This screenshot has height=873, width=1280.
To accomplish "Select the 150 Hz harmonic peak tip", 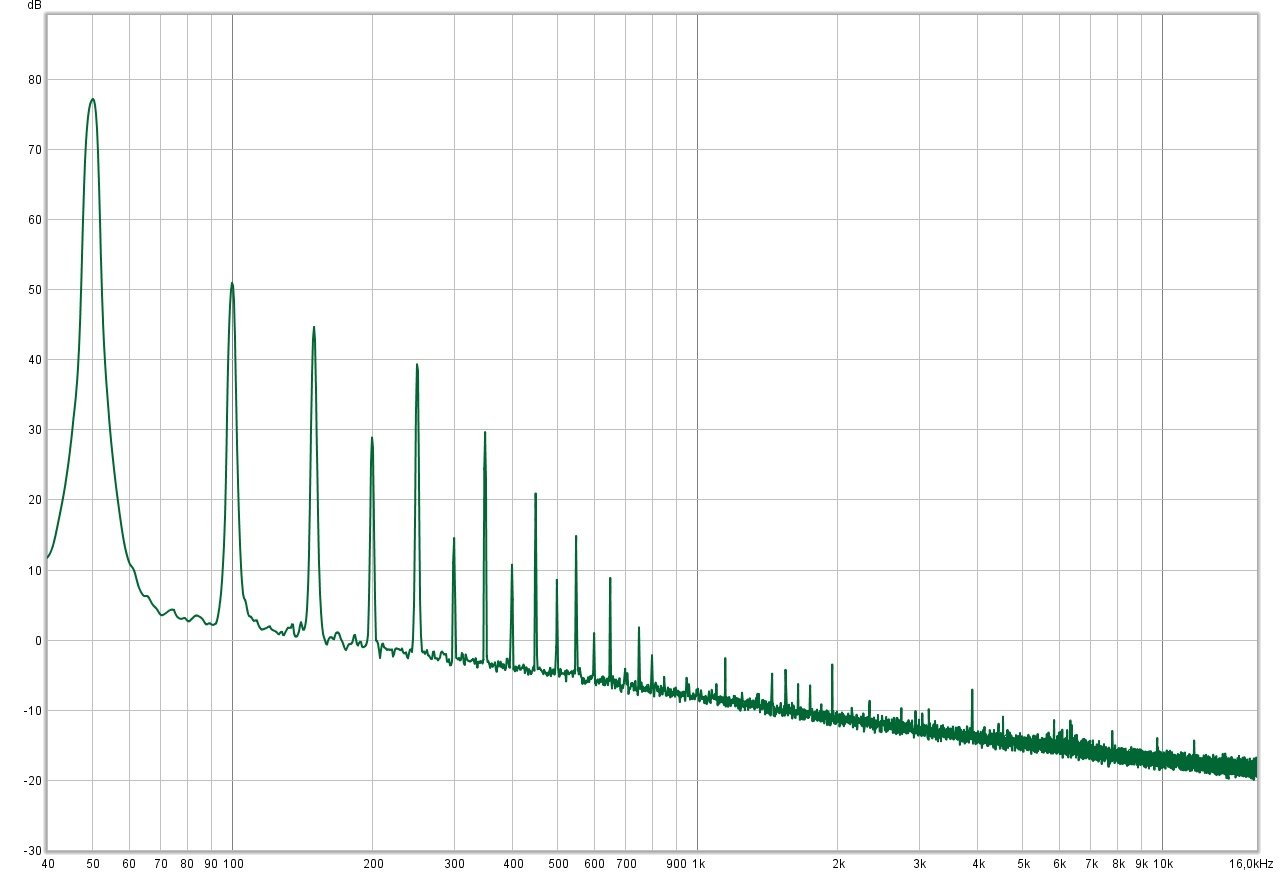I will coord(314,327).
